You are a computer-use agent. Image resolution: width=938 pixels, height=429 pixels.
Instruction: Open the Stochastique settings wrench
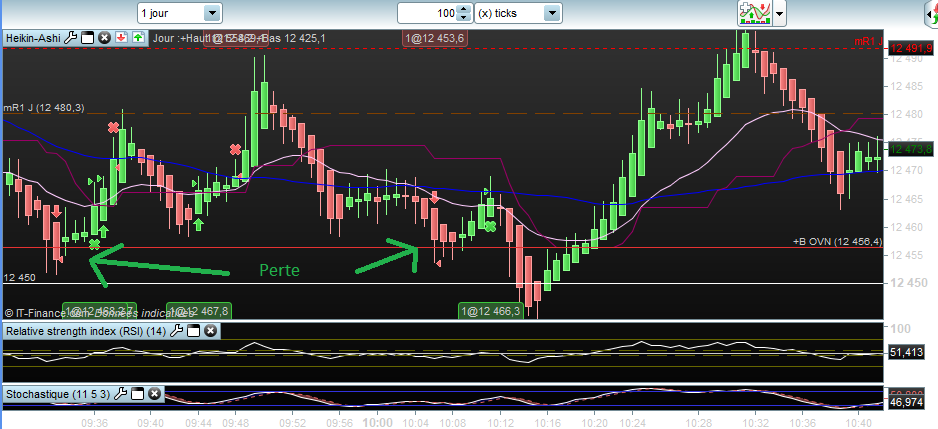[120, 393]
